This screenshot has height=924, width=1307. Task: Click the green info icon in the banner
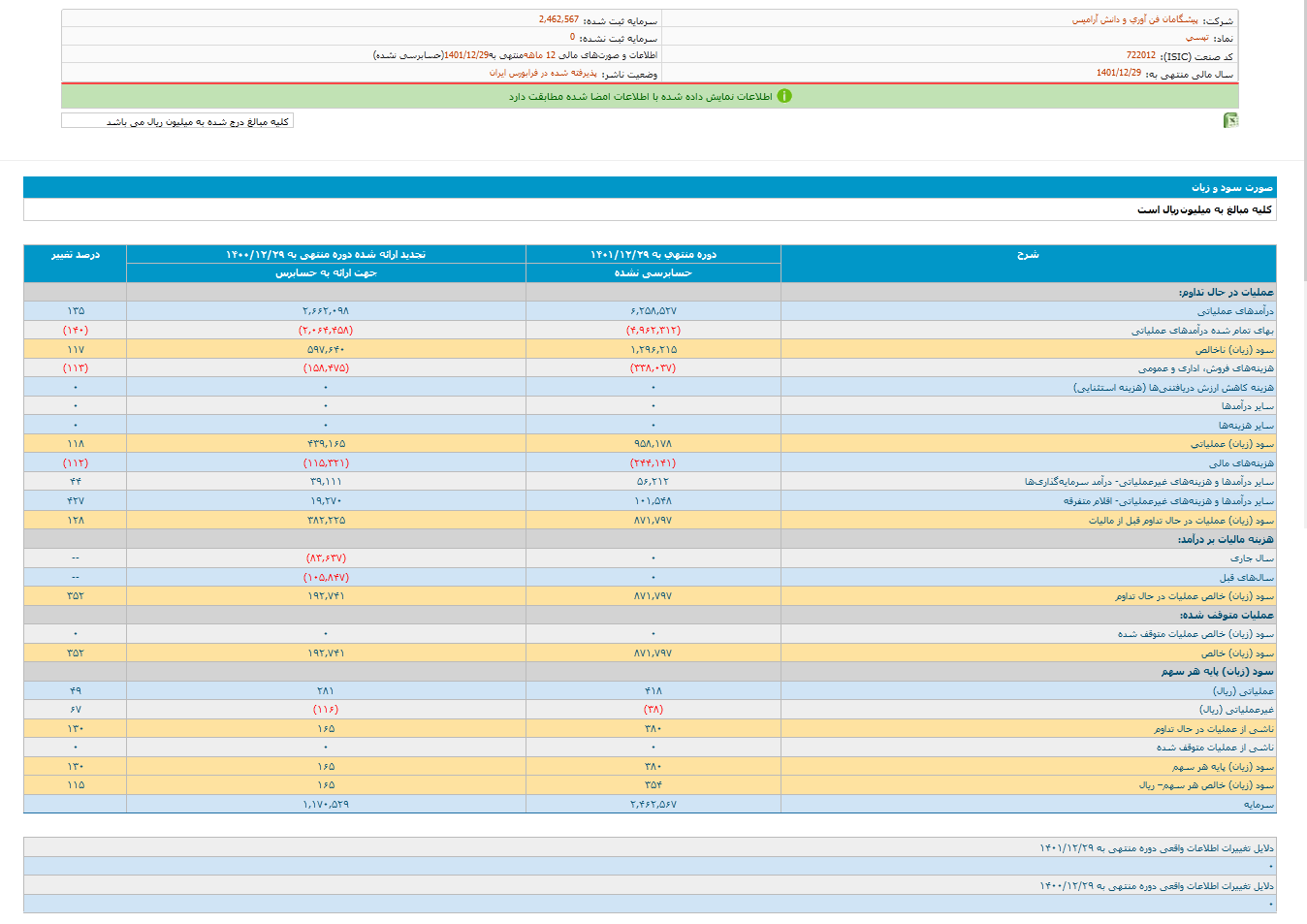[784, 96]
